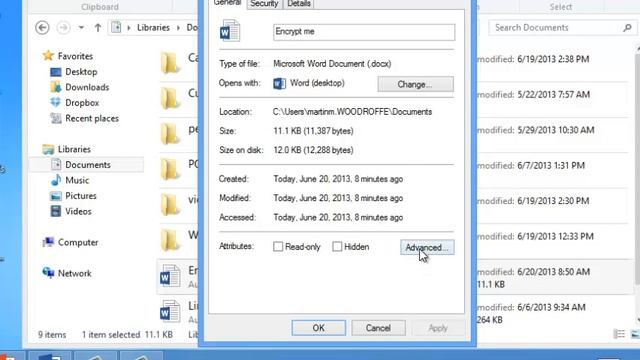Click the '11.1 KB (11,387 bytes)' size value
This screenshot has width=640, height=360.
coord(313,131)
